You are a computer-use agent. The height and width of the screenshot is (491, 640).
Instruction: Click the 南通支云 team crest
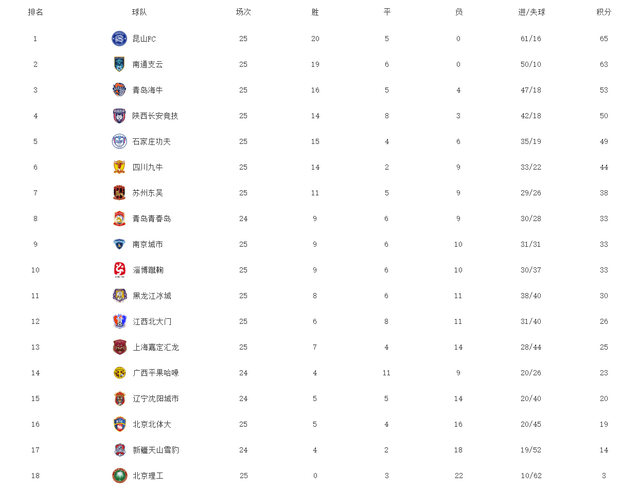[x=119, y=64]
